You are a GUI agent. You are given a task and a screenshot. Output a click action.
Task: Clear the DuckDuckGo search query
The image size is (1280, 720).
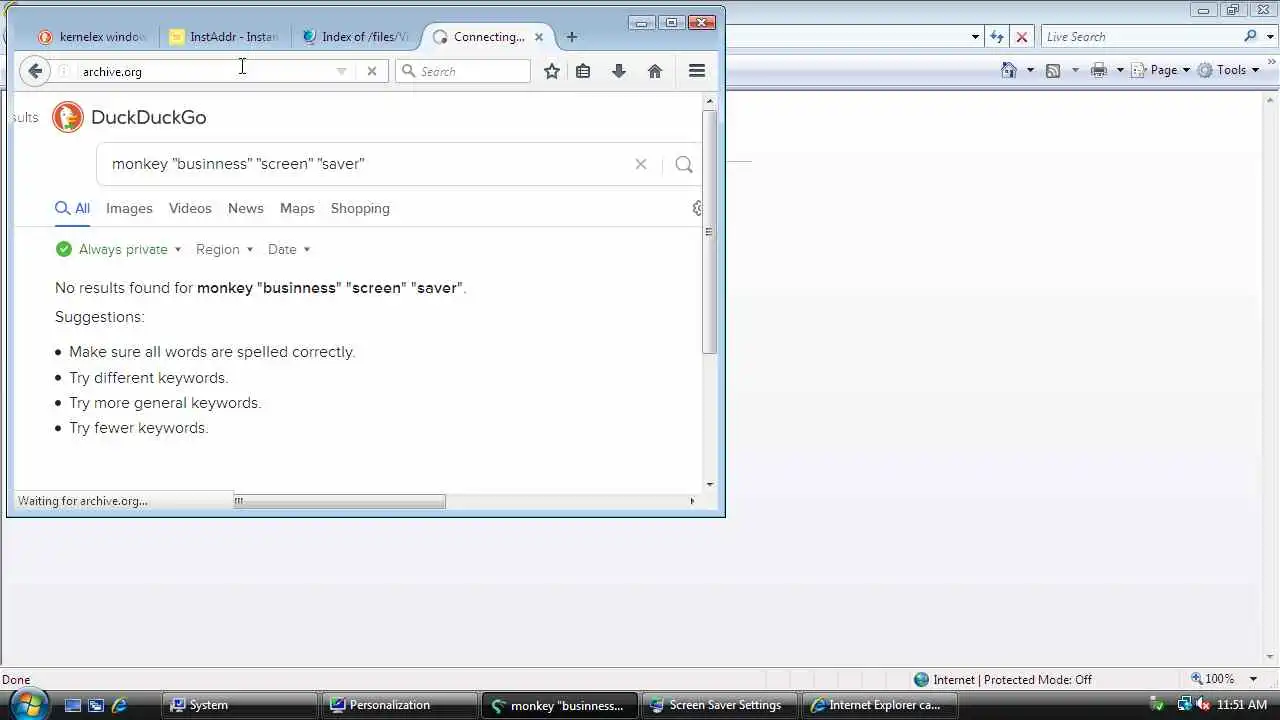[641, 164]
